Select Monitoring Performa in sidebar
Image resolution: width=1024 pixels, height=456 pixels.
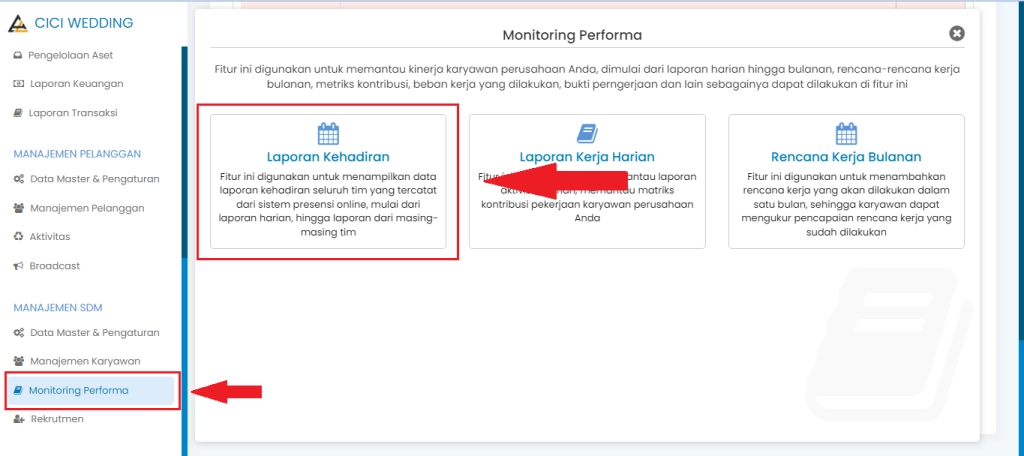91,391
